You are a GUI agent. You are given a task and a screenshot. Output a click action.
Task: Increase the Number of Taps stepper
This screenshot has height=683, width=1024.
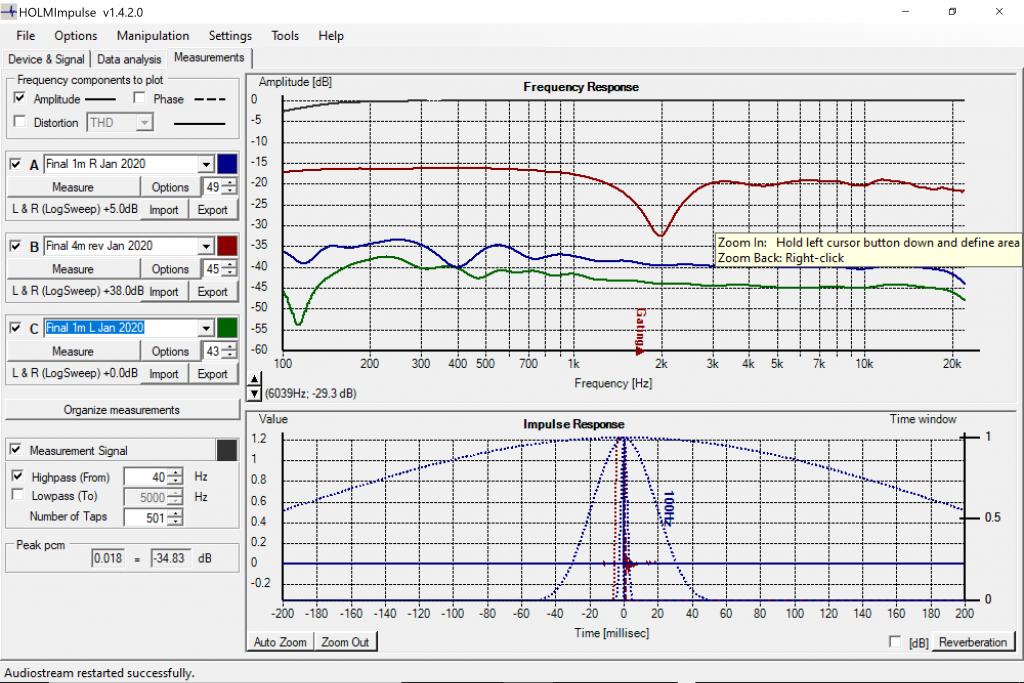[x=176, y=513]
